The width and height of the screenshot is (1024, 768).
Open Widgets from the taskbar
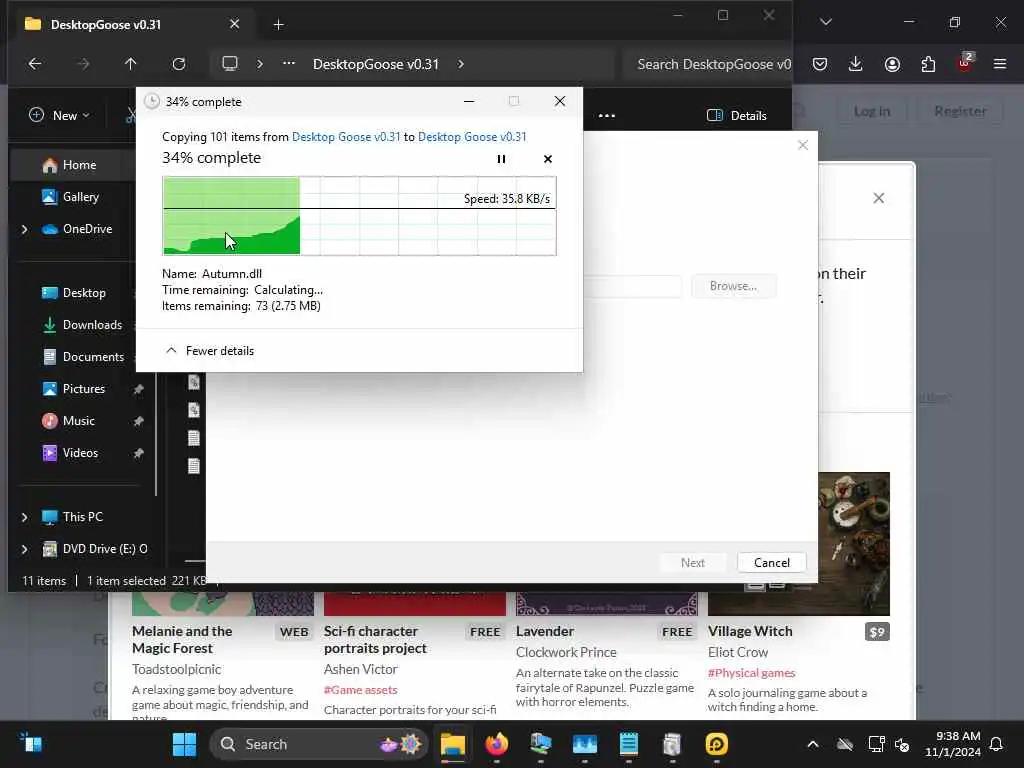(x=31, y=743)
